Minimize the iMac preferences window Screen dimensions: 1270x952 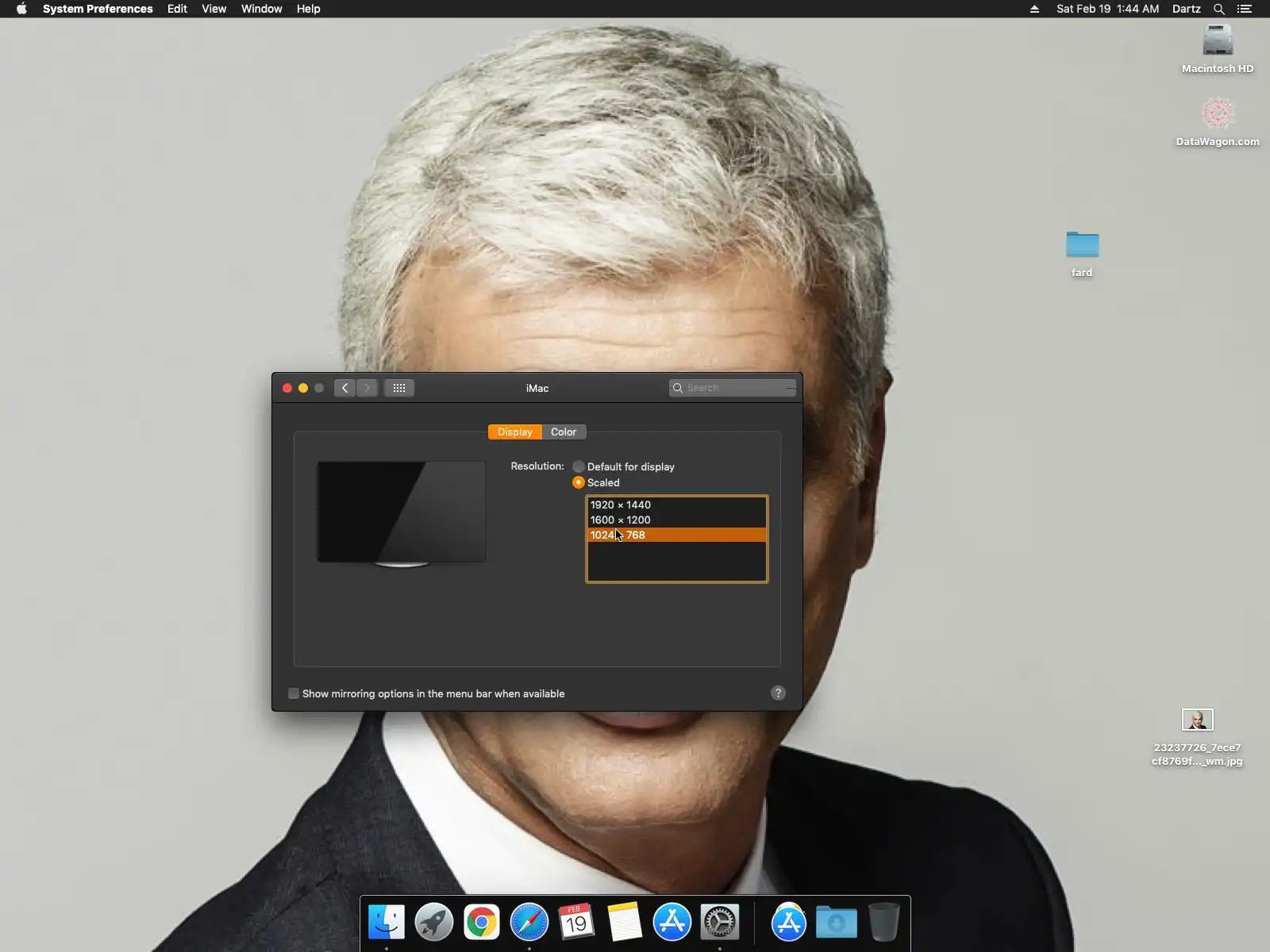303,388
